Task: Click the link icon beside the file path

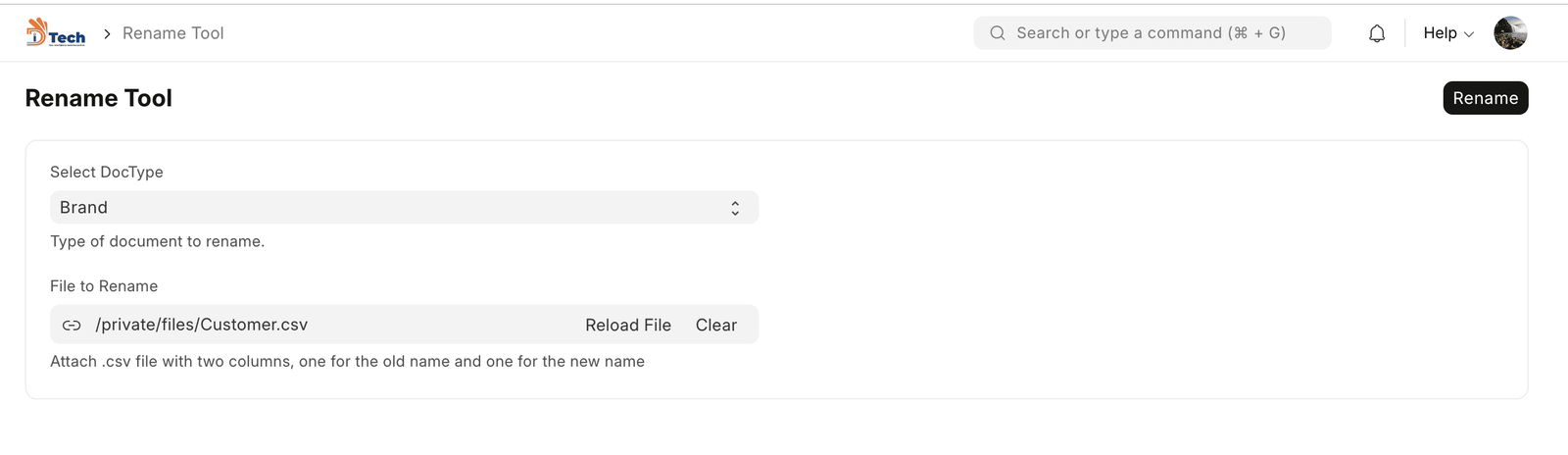Action: click(x=72, y=326)
